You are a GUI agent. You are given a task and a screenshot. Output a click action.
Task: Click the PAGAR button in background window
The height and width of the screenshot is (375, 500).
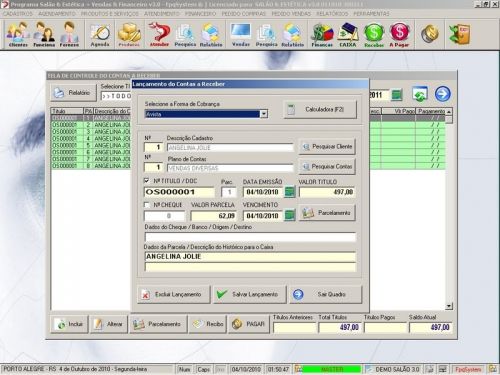tap(249, 324)
